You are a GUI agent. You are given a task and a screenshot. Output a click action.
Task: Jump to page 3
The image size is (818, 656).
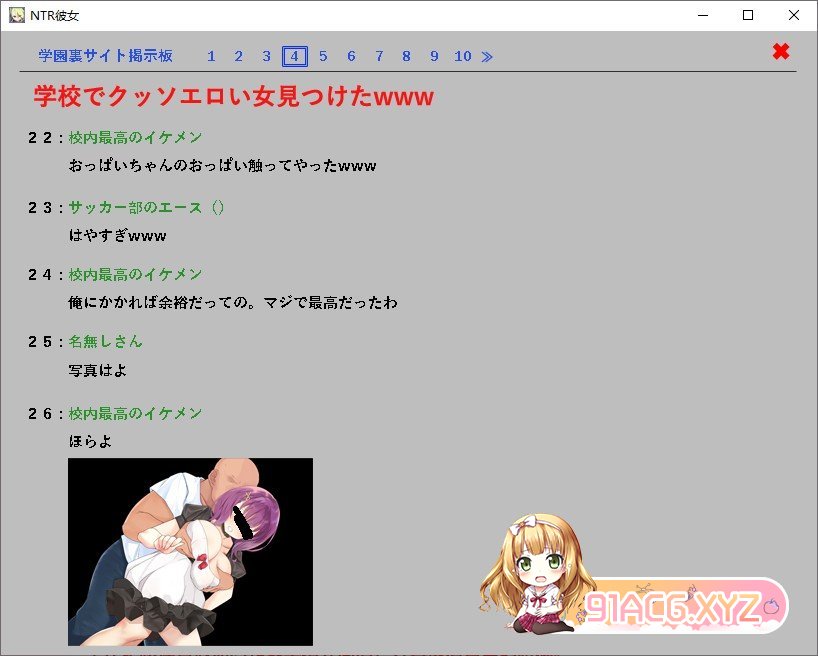click(x=266, y=57)
